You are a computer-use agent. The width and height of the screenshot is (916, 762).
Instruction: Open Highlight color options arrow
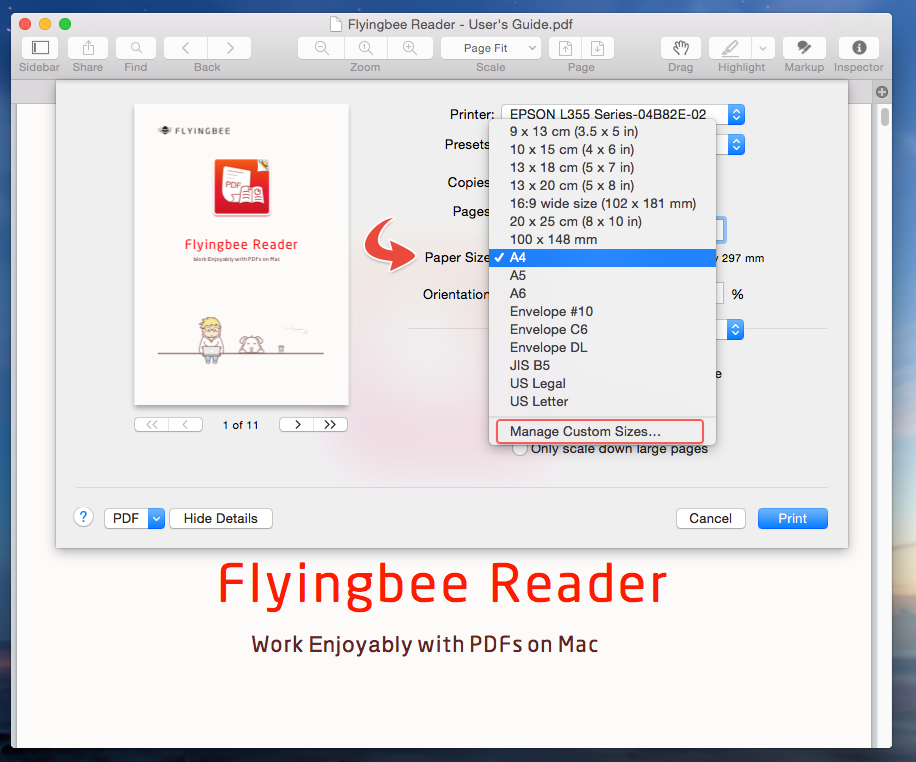[x=763, y=48]
